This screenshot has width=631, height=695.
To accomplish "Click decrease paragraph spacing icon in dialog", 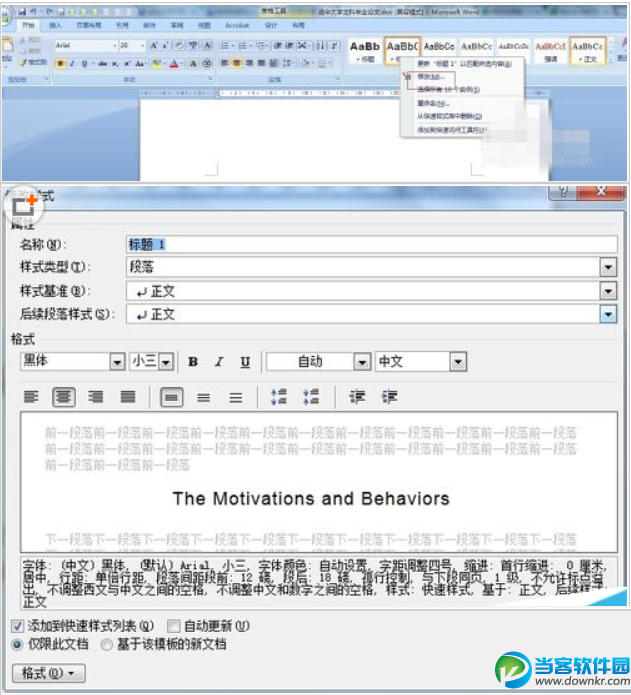I will 311,396.
